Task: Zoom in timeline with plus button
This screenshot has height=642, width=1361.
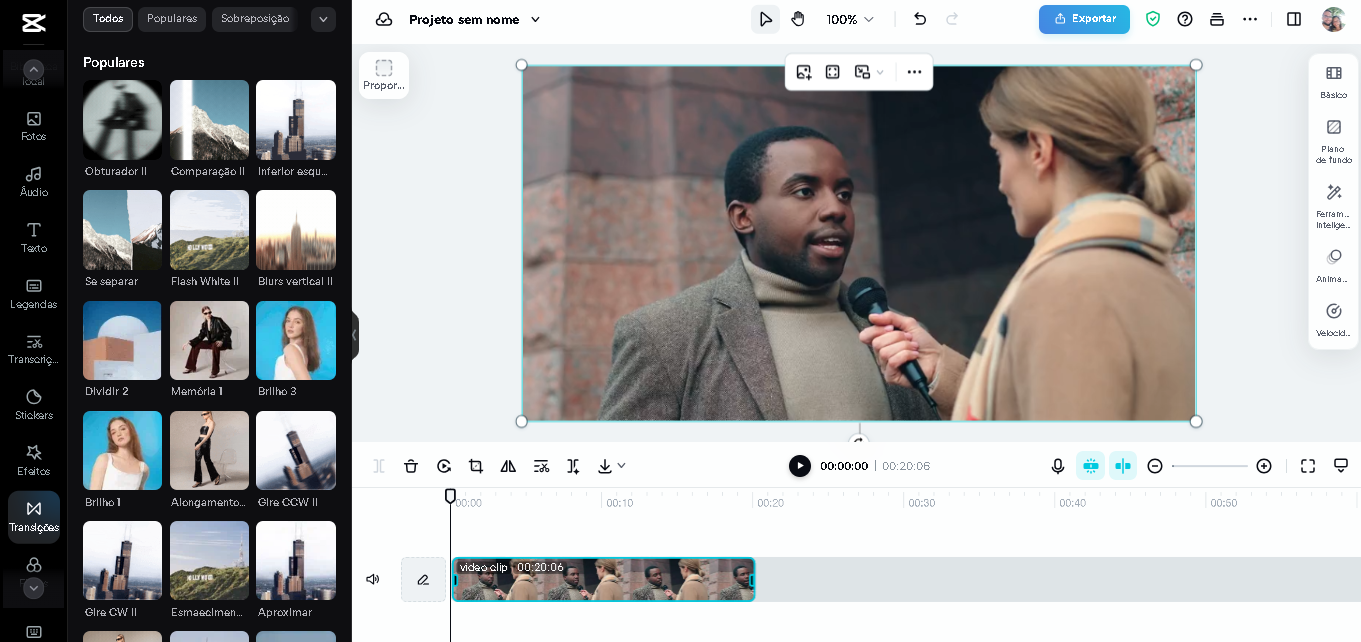Action: tap(1264, 466)
